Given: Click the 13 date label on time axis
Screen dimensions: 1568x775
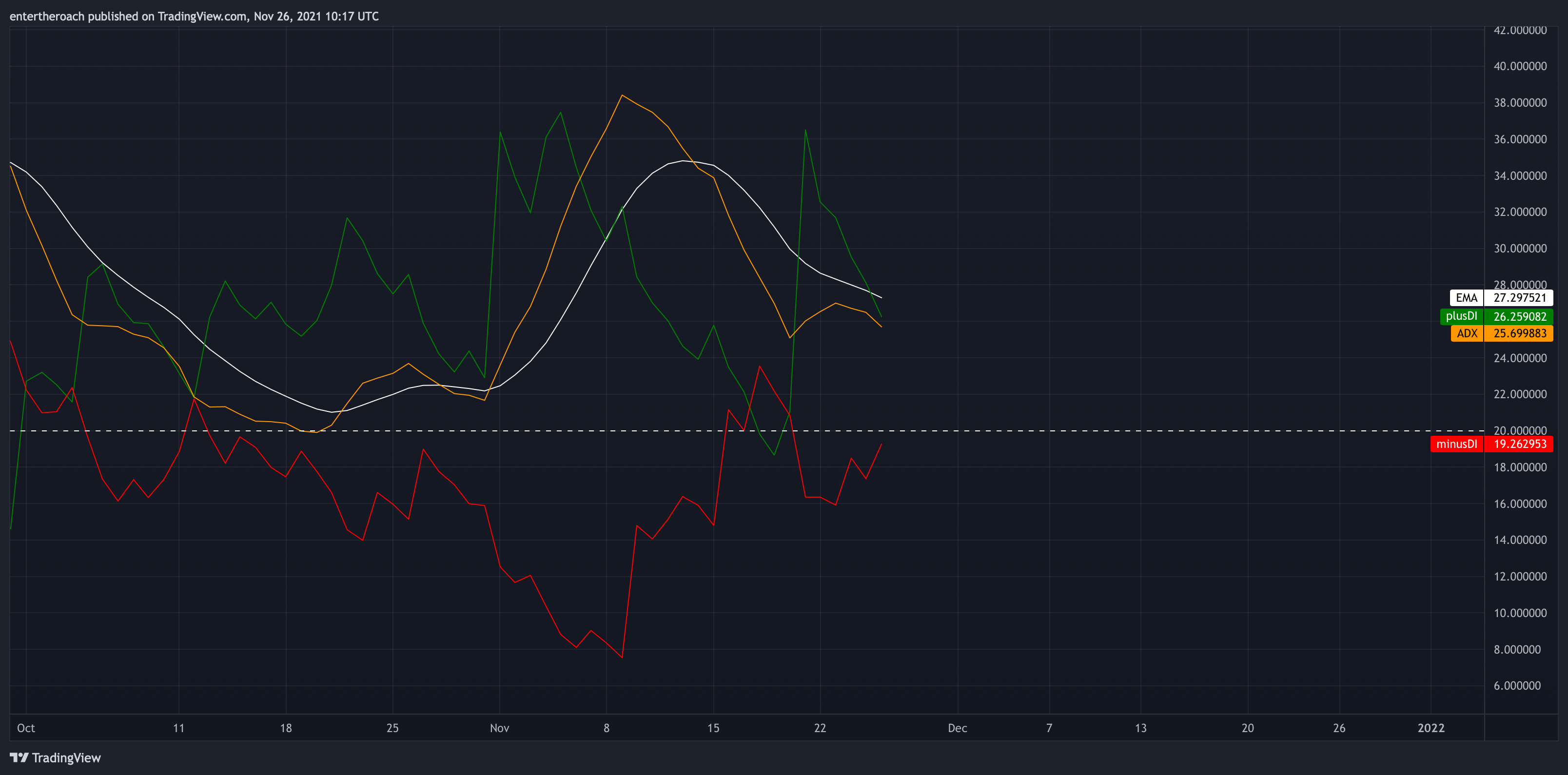Looking at the screenshot, I should 1141,728.
